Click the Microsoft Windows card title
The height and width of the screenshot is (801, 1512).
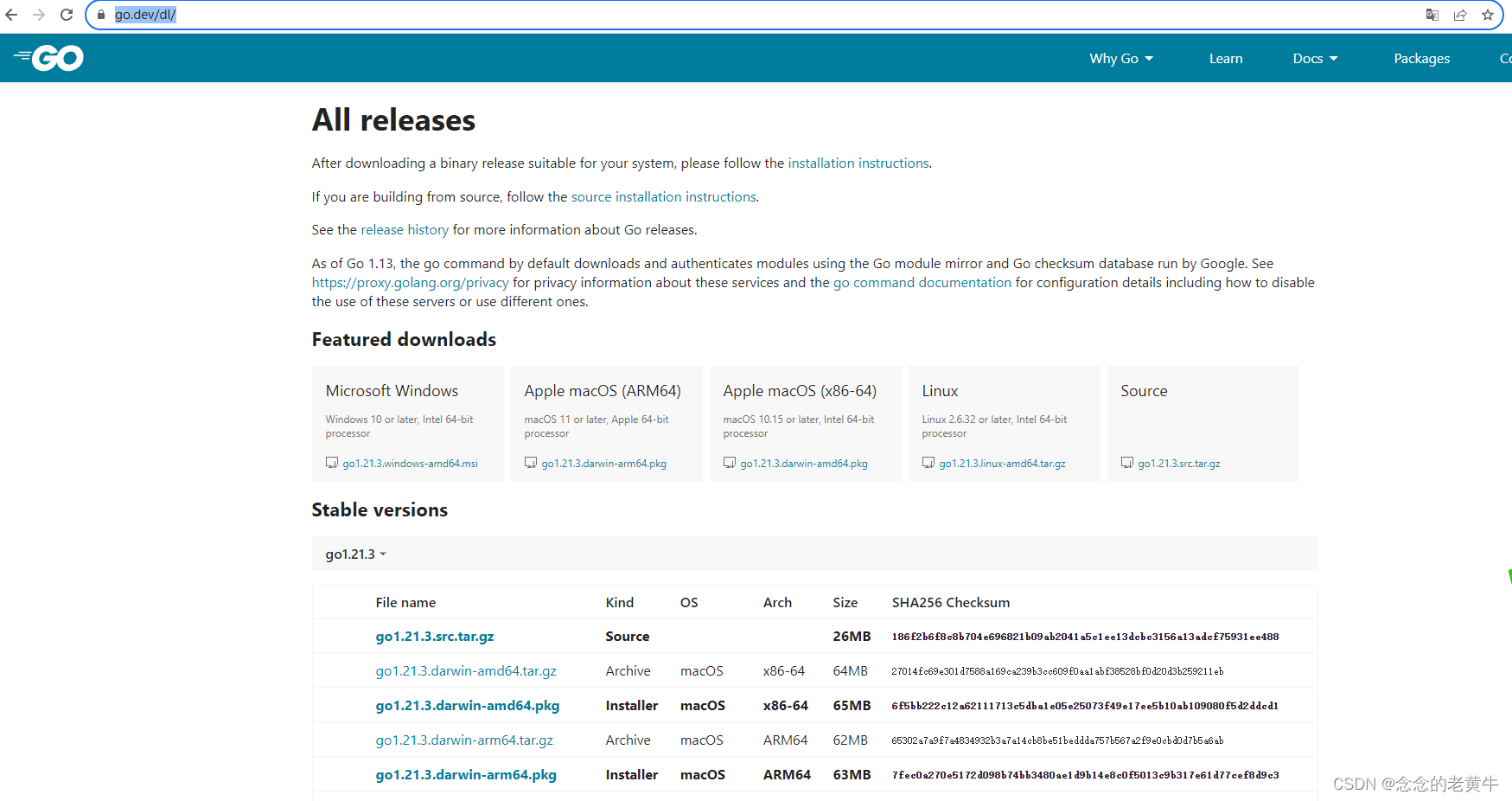pos(392,391)
